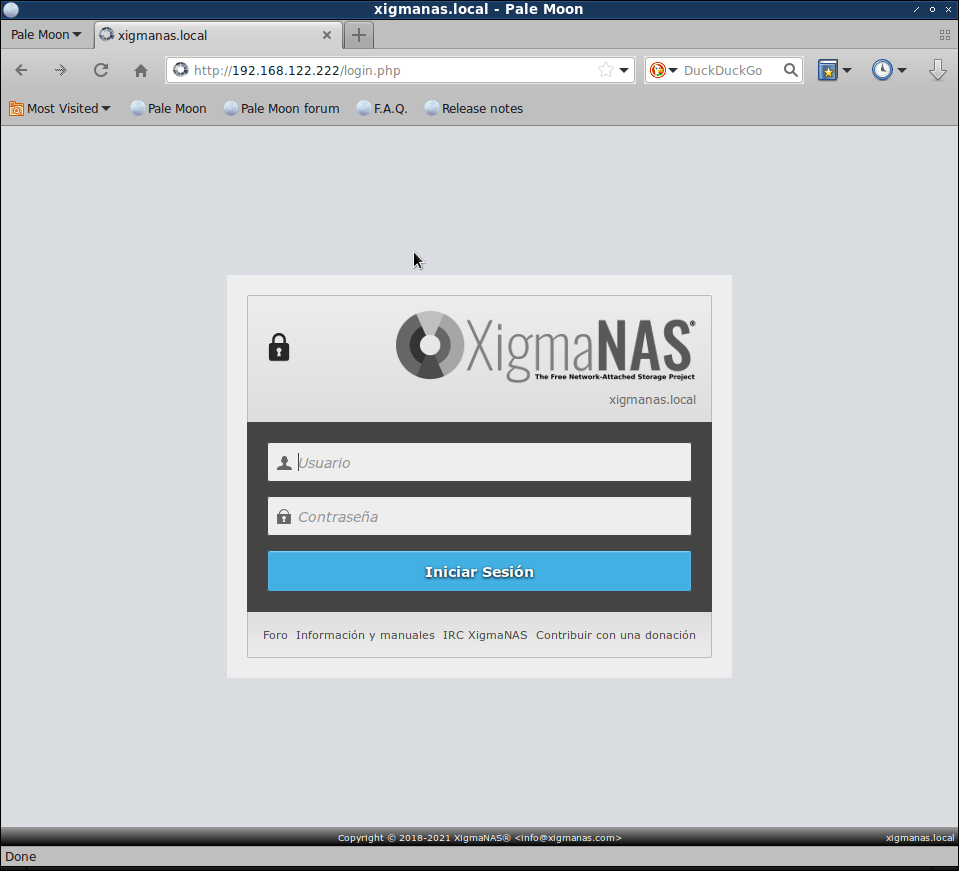Open the F.A.Q. bookmark

click(x=382, y=108)
